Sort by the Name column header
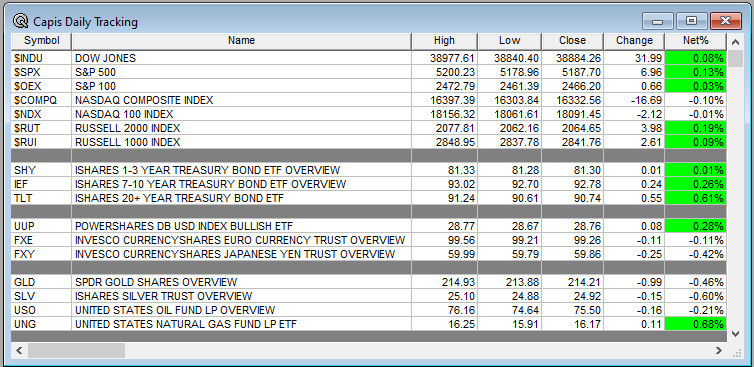The width and height of the screenshot is (754, 367). (x=241, y=41)
